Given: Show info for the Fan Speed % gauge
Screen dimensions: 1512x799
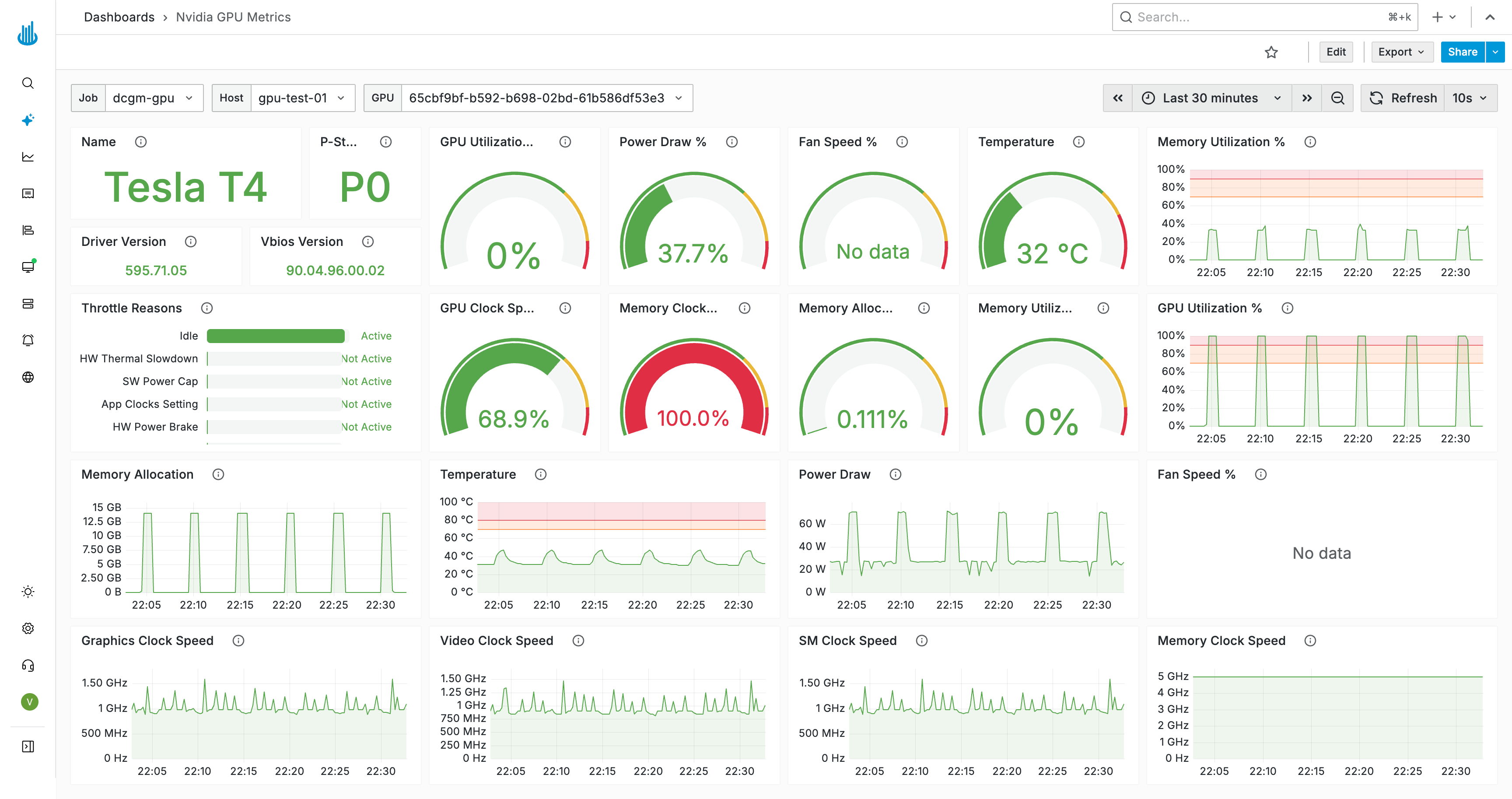Looking at the screenshot, I should click(x=902, y=141).
